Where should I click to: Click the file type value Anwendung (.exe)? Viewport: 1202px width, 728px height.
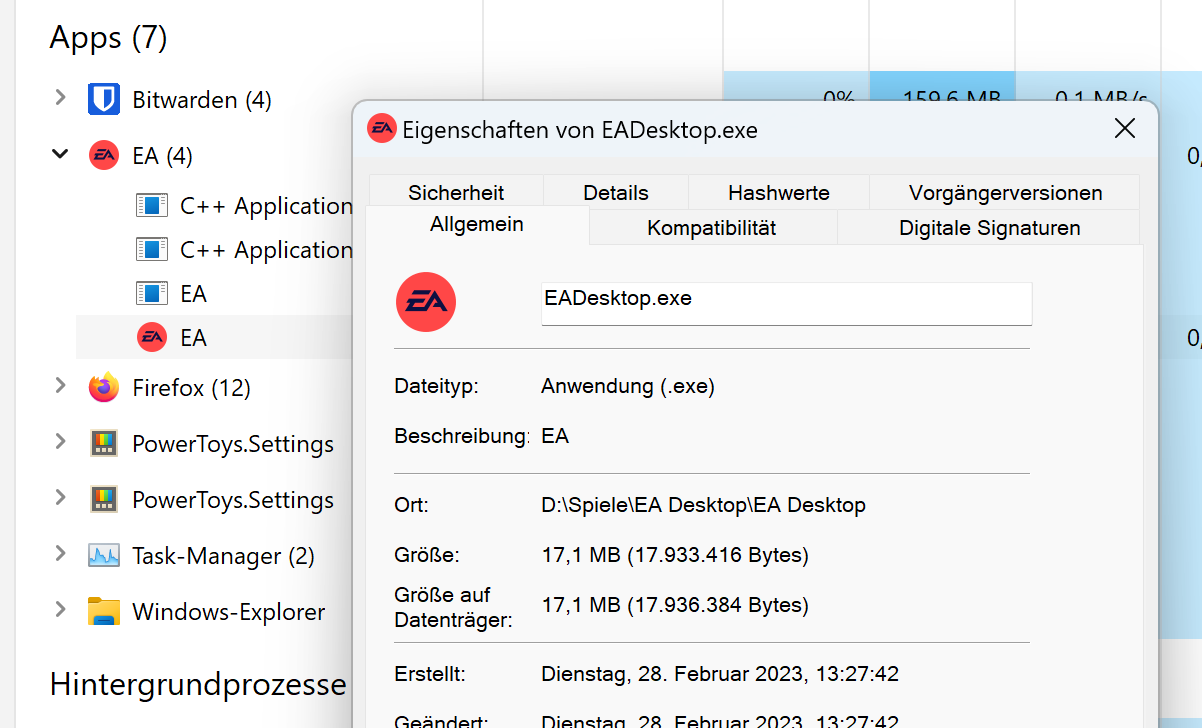[x=628, y=386]
